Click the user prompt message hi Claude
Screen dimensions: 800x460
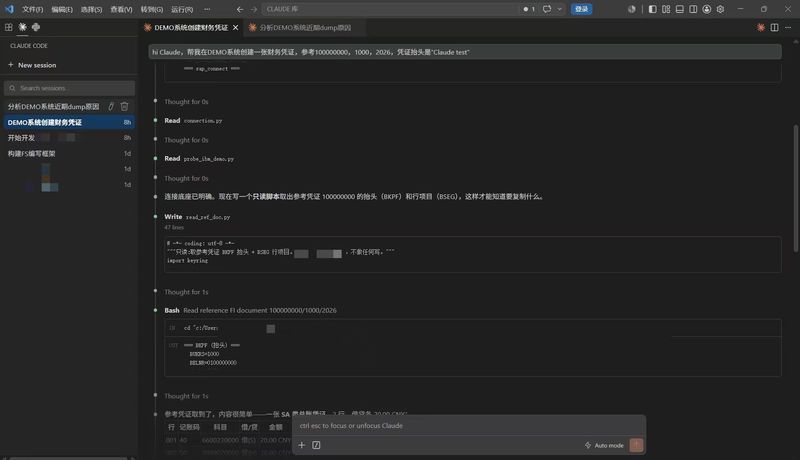tap(465, 52)
